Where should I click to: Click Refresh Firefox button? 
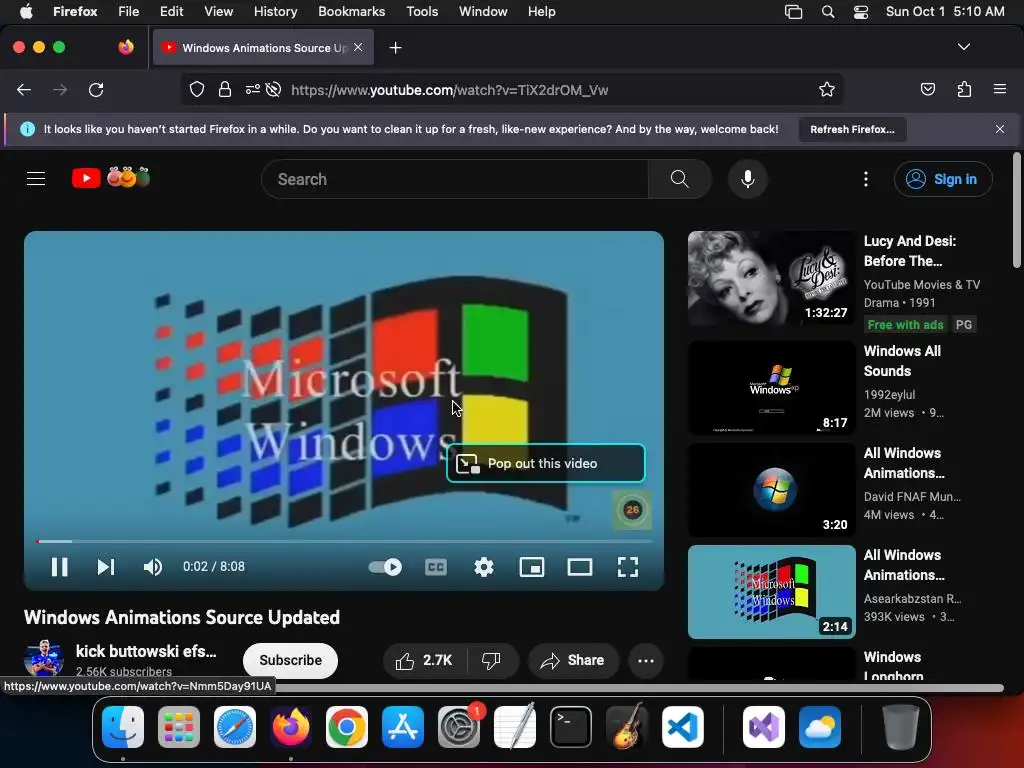[852, 129]
